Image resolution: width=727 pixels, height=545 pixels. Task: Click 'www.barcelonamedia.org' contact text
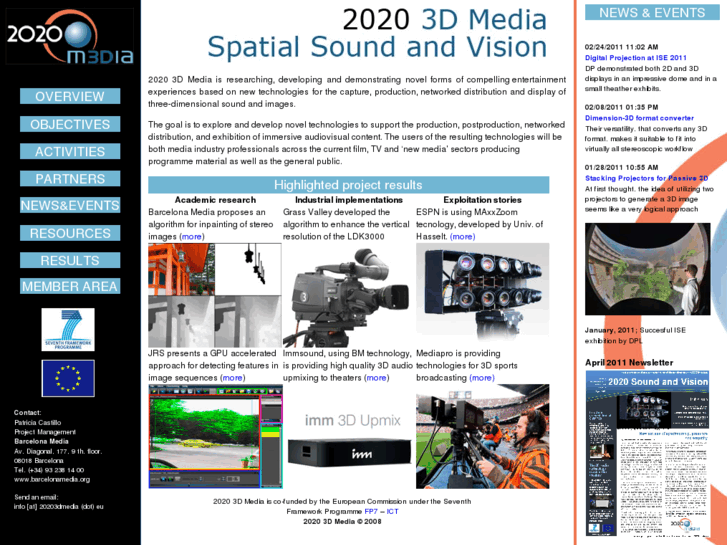[52, 479]
